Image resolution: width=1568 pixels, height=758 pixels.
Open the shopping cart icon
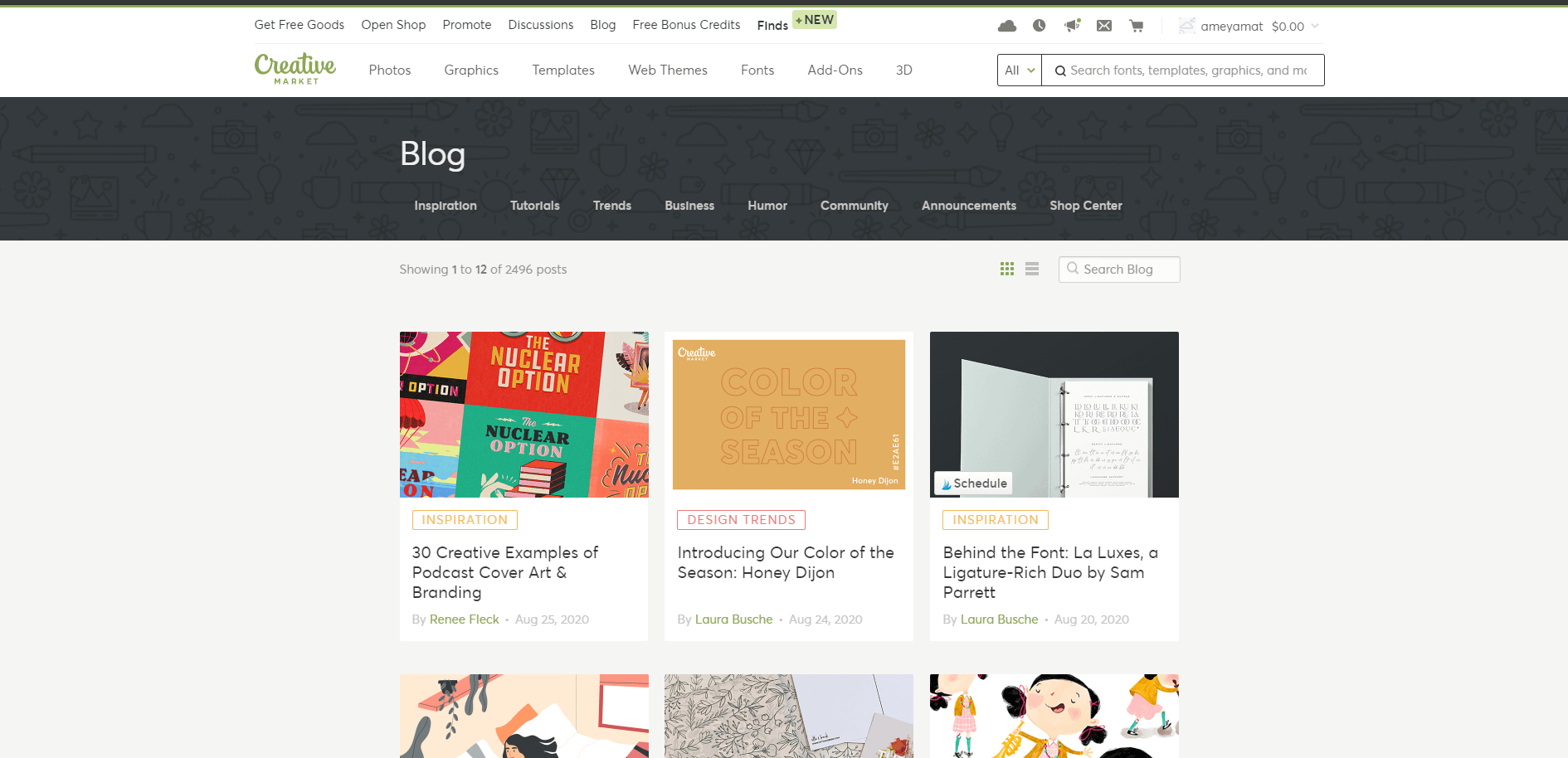[x=1137, y=26]
